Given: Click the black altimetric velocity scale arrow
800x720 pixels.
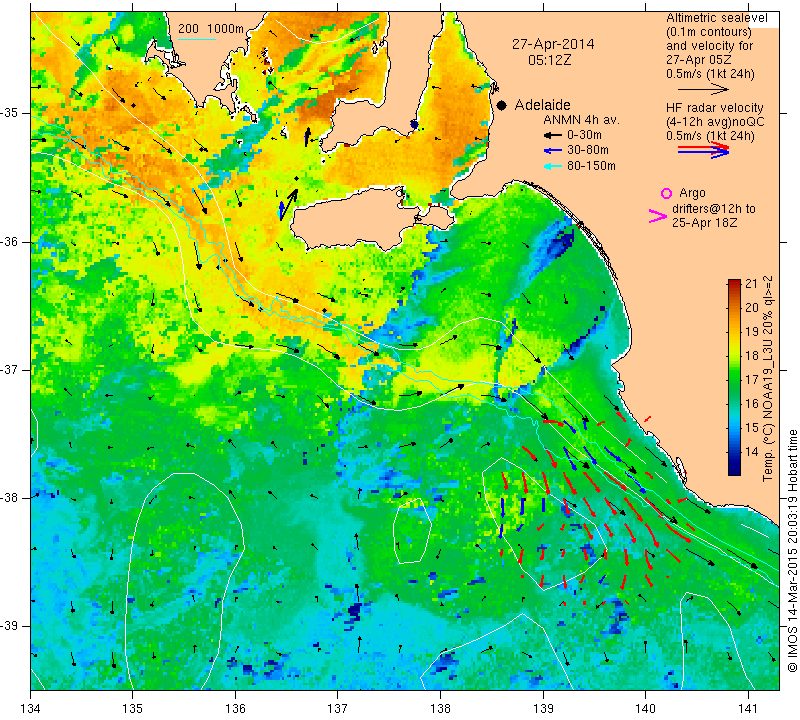Looking at the screenshot, I should tap(703, 89).
